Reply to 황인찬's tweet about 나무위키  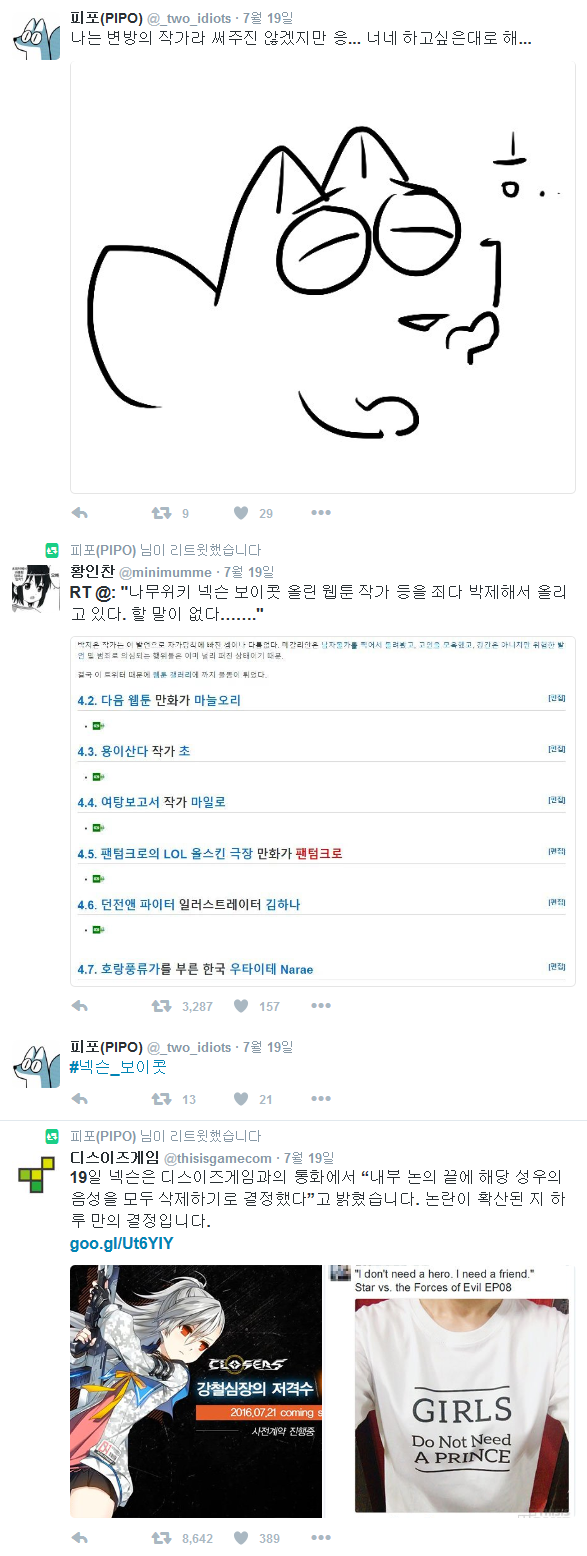click(81, 1006)
